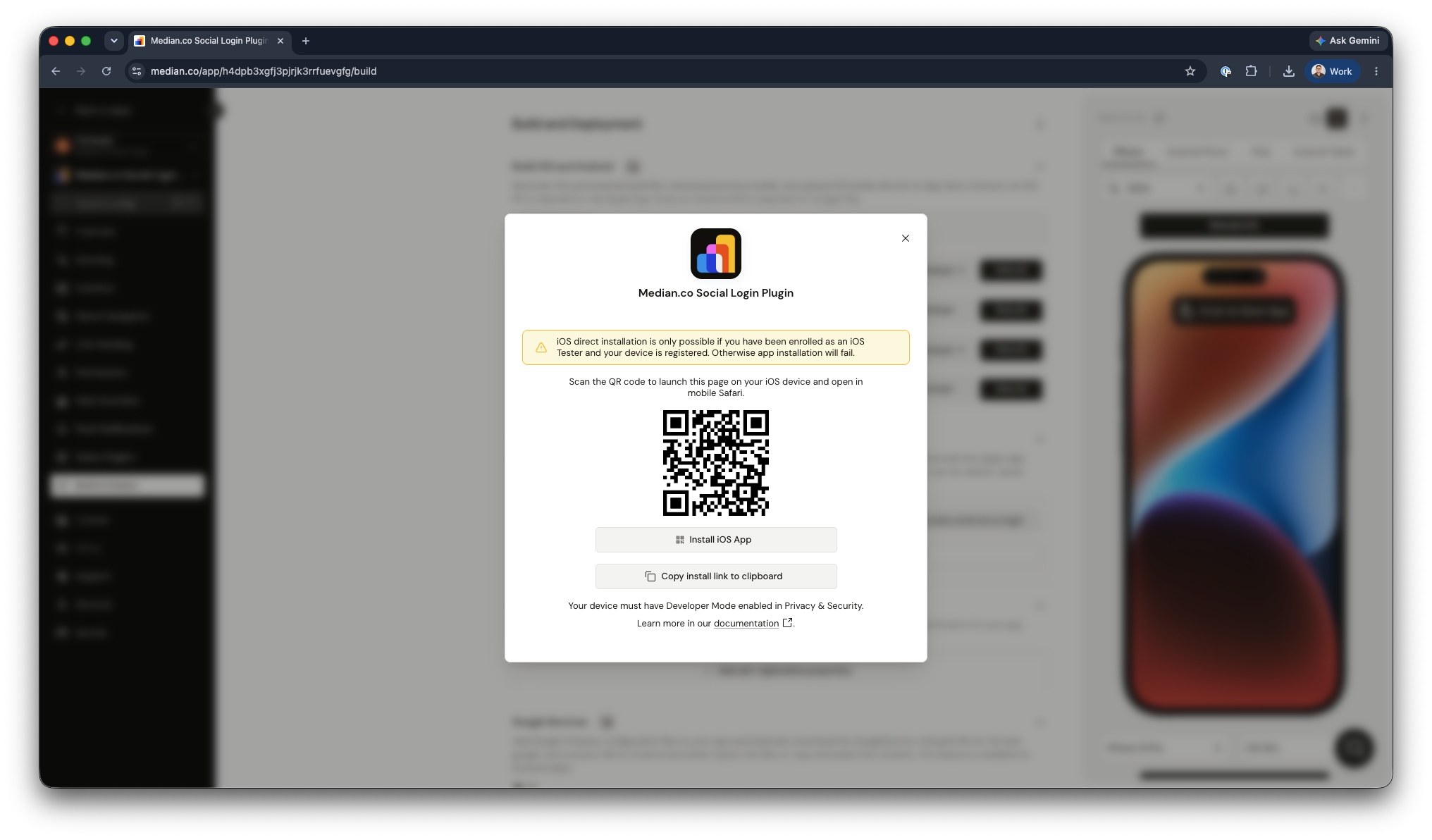Read the iOS Tester enrollment warning text
The height and width of the screenshot is (840, 1432).
click(710, 347)
